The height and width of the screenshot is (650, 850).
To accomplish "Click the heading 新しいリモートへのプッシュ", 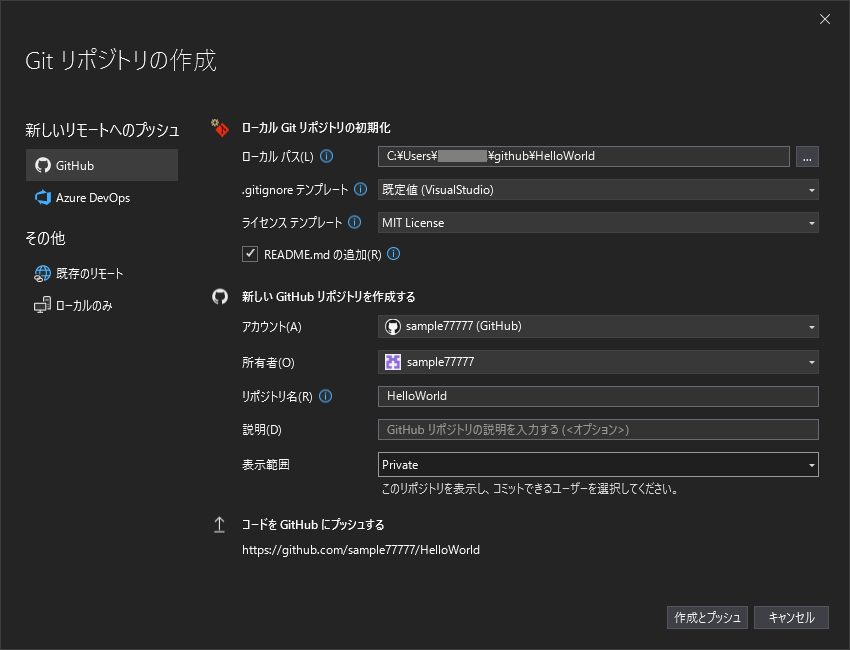I will click(x=102, y=130).
